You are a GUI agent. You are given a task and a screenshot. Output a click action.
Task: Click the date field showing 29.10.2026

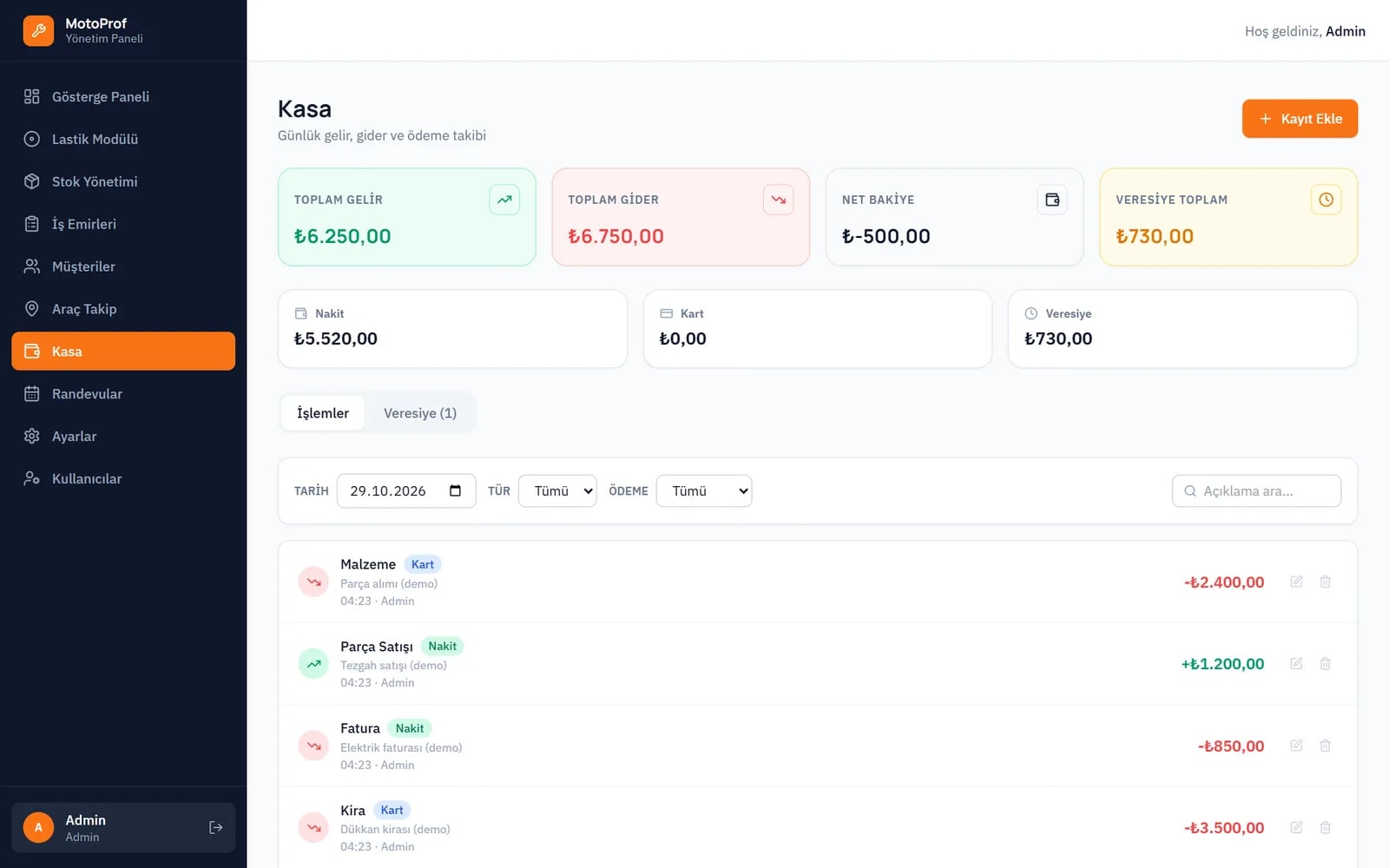coord(406,491)
